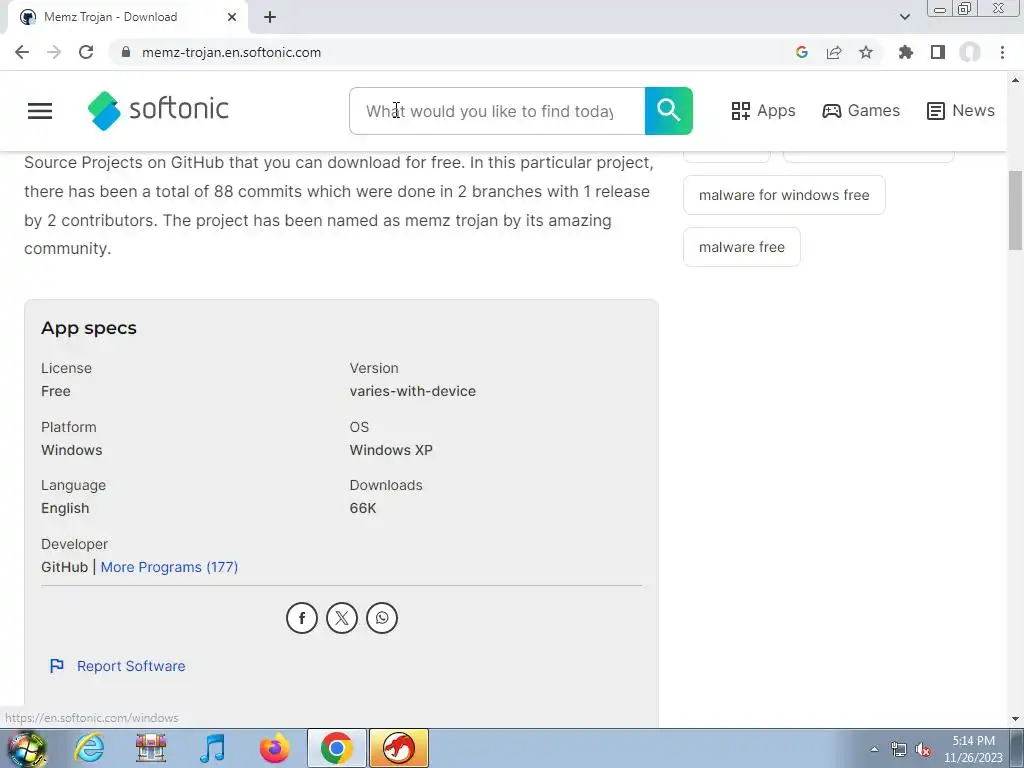Open More Programs (177) link

(169, 567)
